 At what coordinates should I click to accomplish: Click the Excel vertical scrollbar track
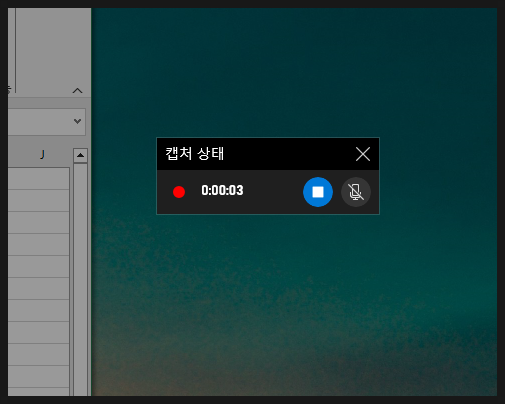80,279
